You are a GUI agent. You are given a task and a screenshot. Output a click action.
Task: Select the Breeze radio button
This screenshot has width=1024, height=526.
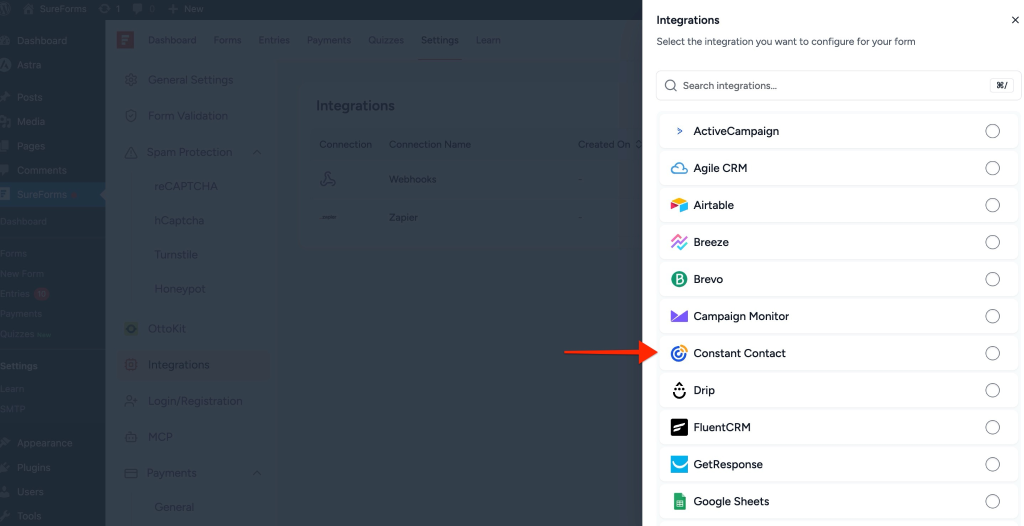point(993,242)
